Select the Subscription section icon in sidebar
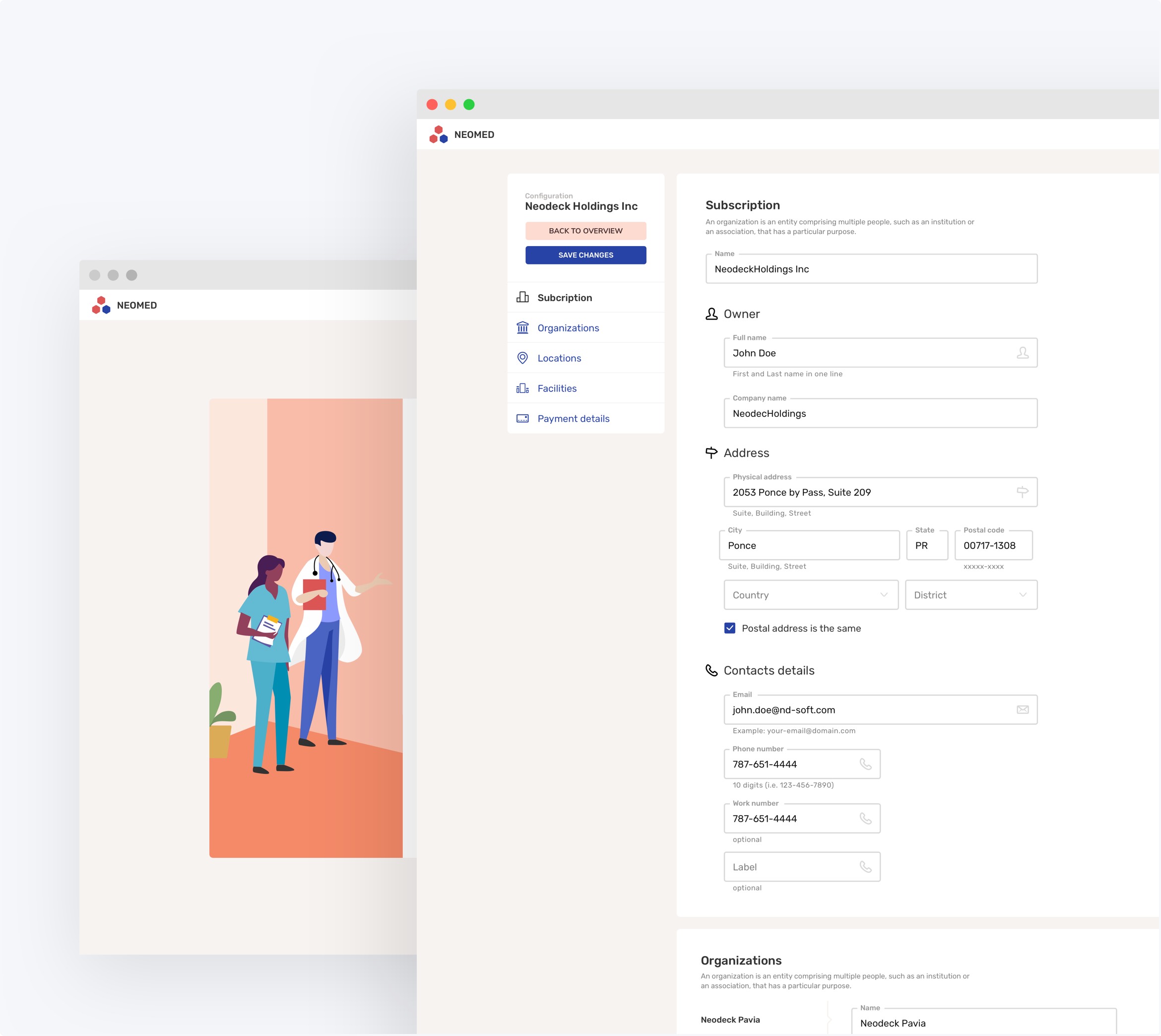This screenshot has height=1036, width=1161. tap(522, 297)
